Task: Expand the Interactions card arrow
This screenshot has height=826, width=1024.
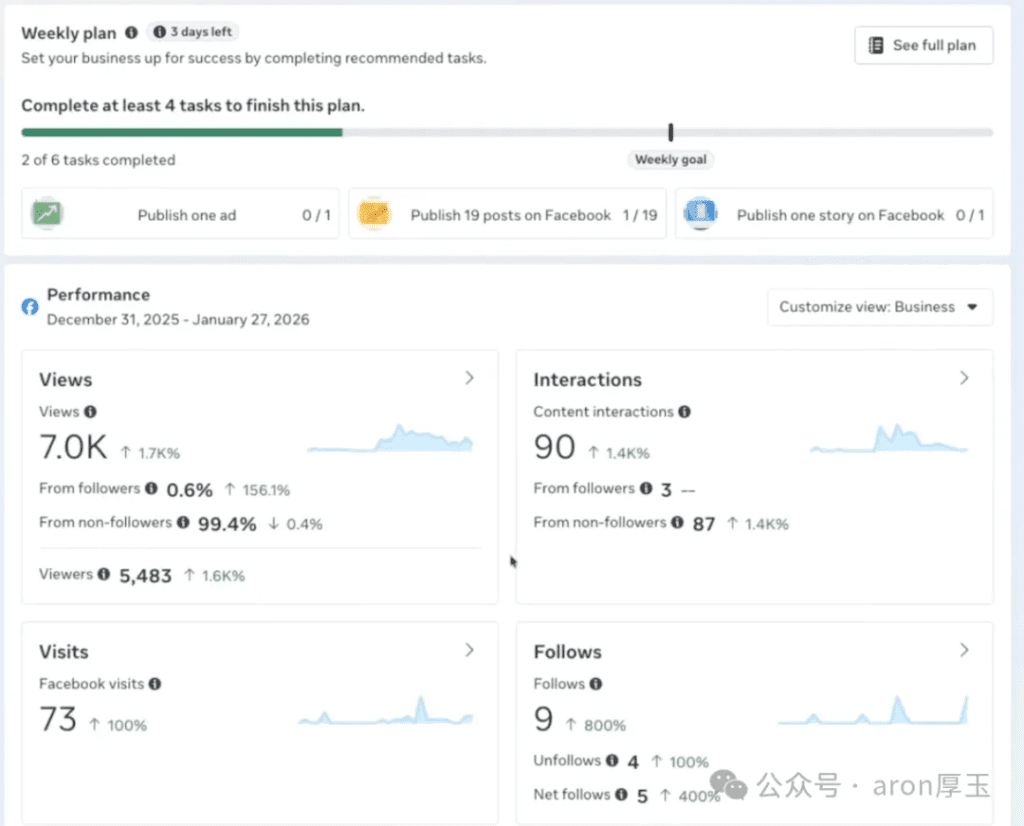Action: pyautogui.click(x=964, y=378)
